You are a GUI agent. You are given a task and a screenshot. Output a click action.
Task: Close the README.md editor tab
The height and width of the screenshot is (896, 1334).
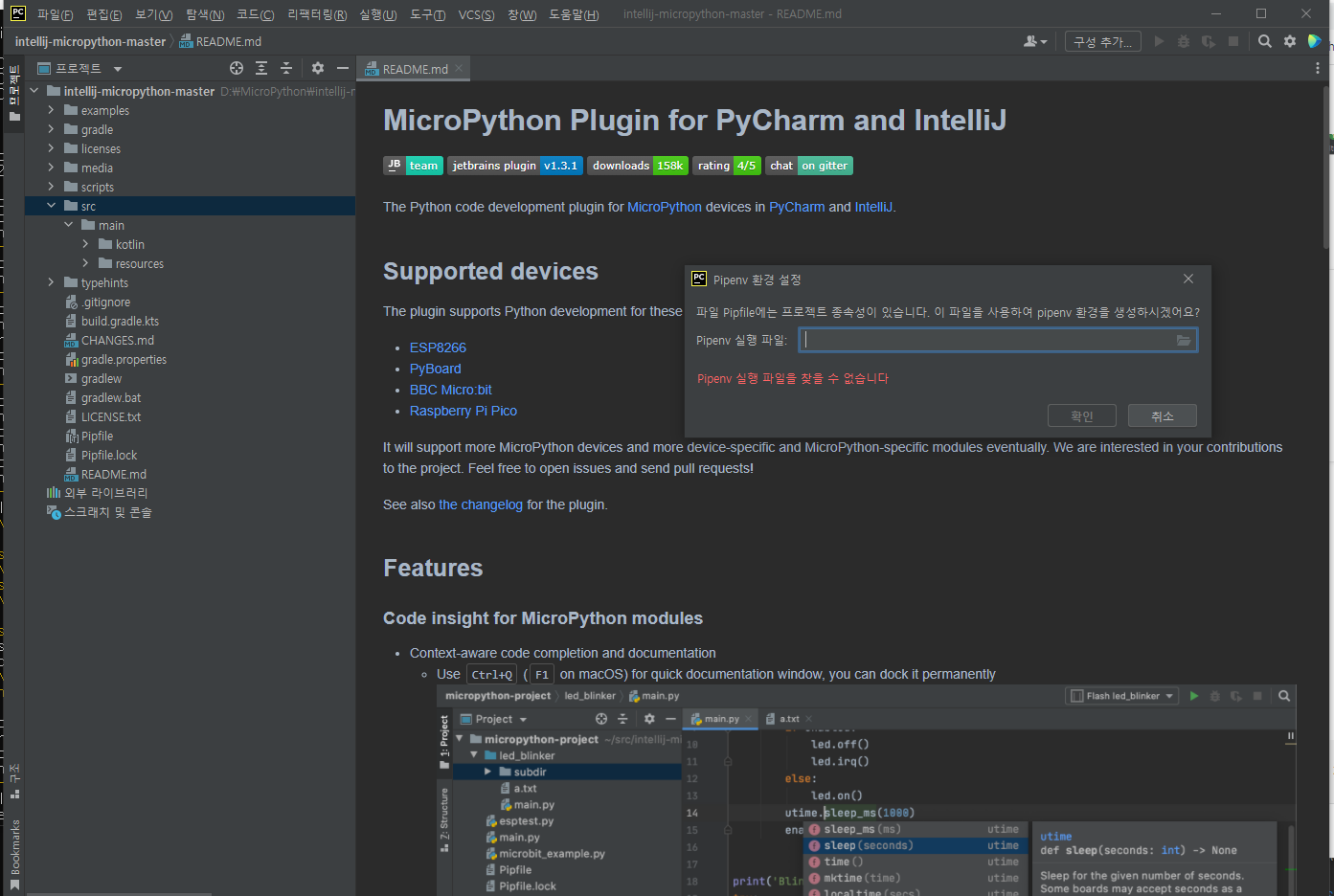pos(459,68)
